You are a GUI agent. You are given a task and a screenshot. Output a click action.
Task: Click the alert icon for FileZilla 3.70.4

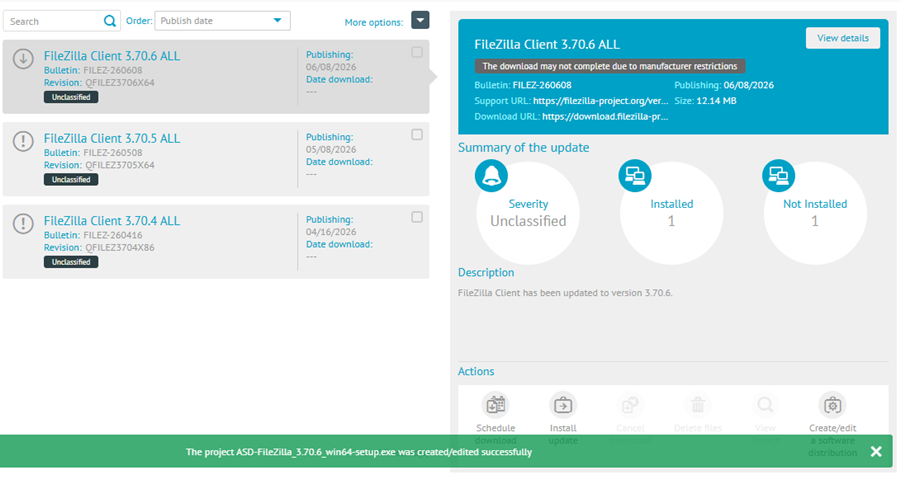tap(23, 224)
